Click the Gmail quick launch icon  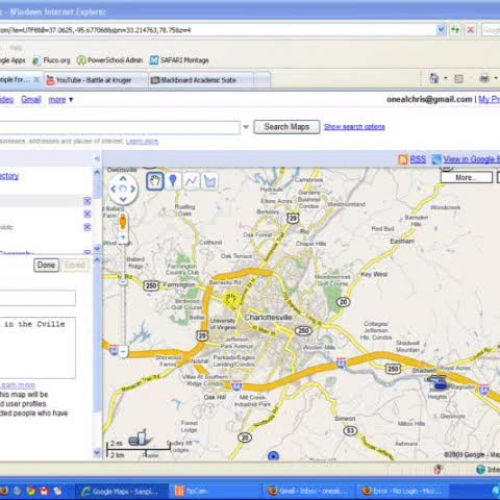tap(44, 491)
